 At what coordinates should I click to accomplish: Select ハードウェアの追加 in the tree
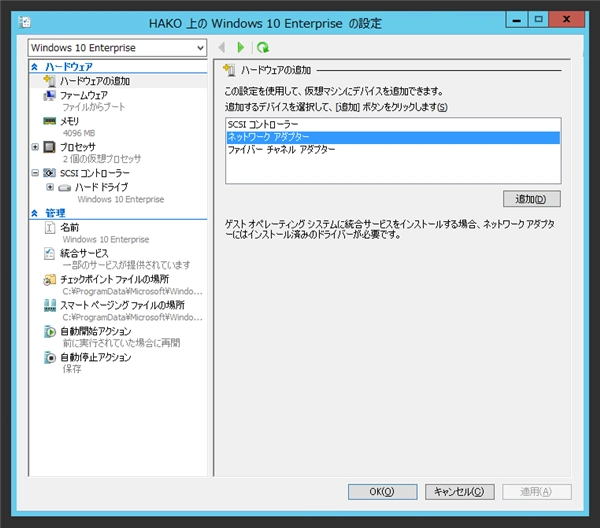[x=95, y=81]
